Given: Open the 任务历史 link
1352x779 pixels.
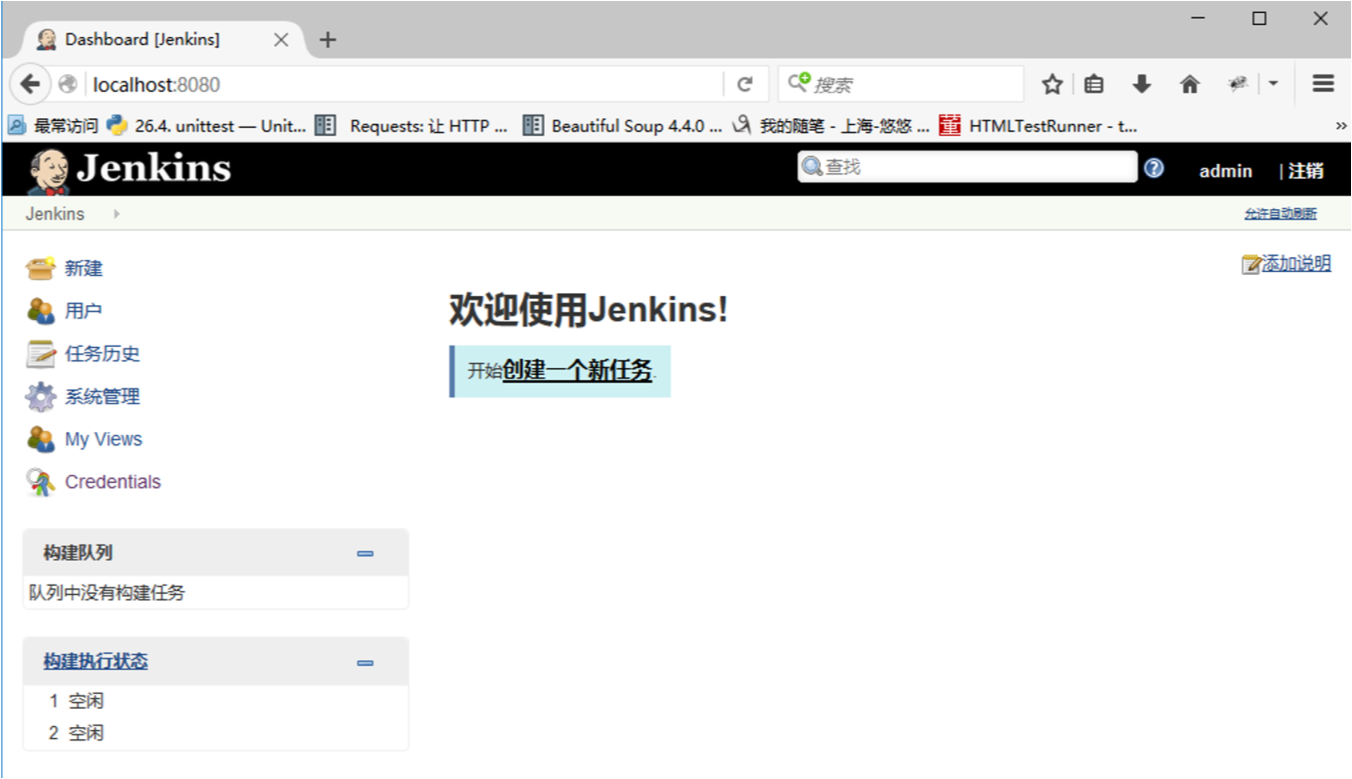Looking at the screenshot, I should (x=102, y=354).
